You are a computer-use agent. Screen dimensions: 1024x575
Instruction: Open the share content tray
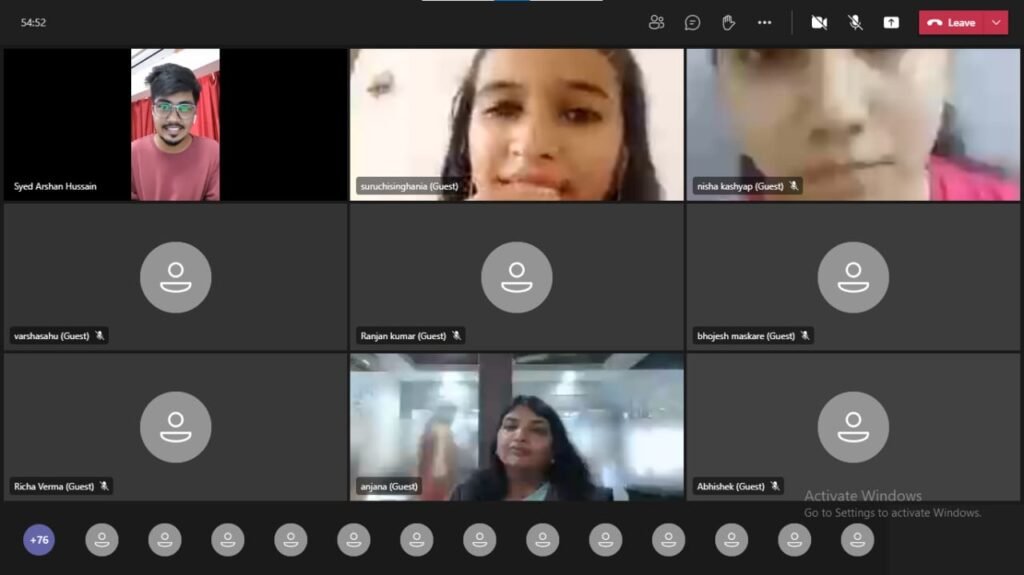[x=891, y=22]
